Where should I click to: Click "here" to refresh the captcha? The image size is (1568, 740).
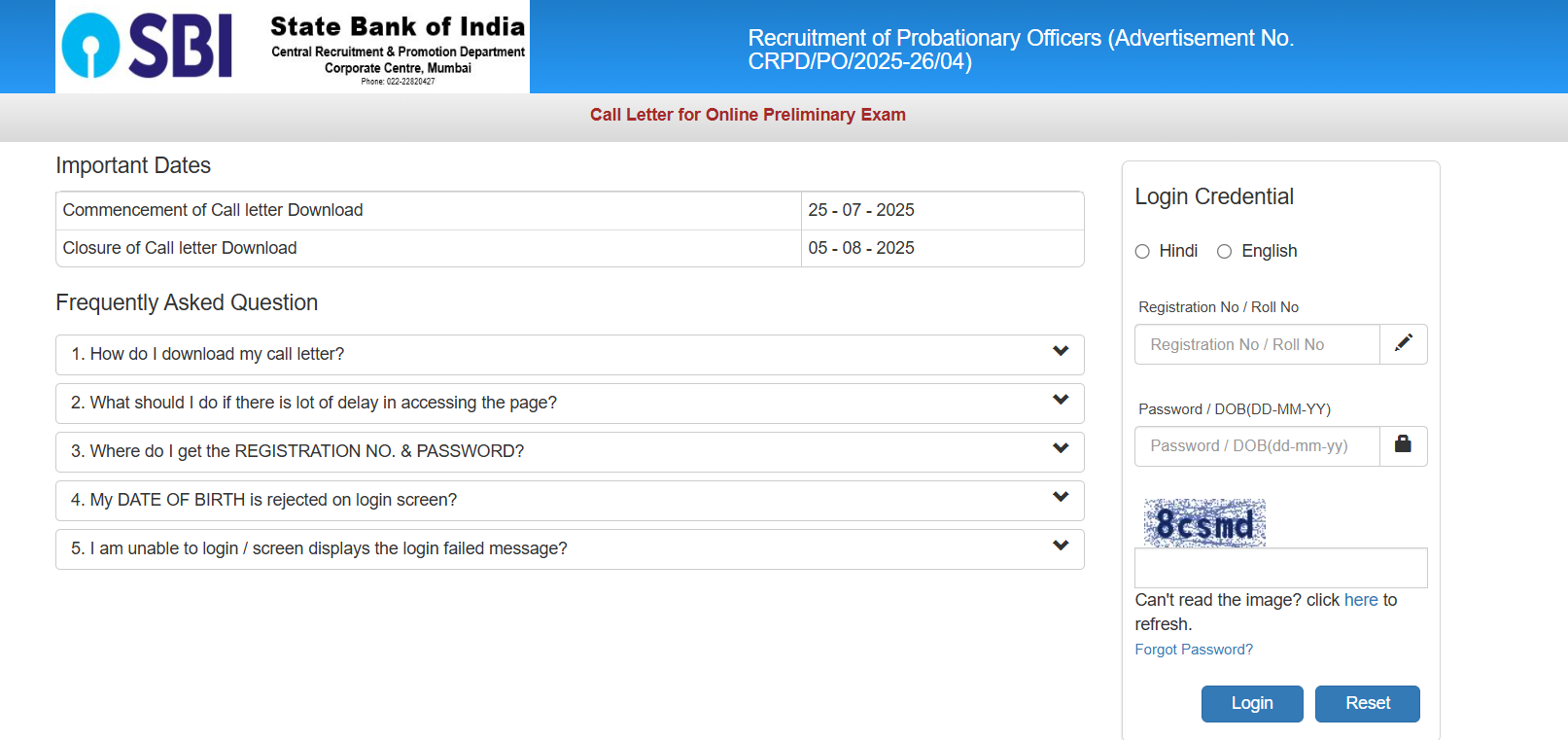coord(1360,600)
